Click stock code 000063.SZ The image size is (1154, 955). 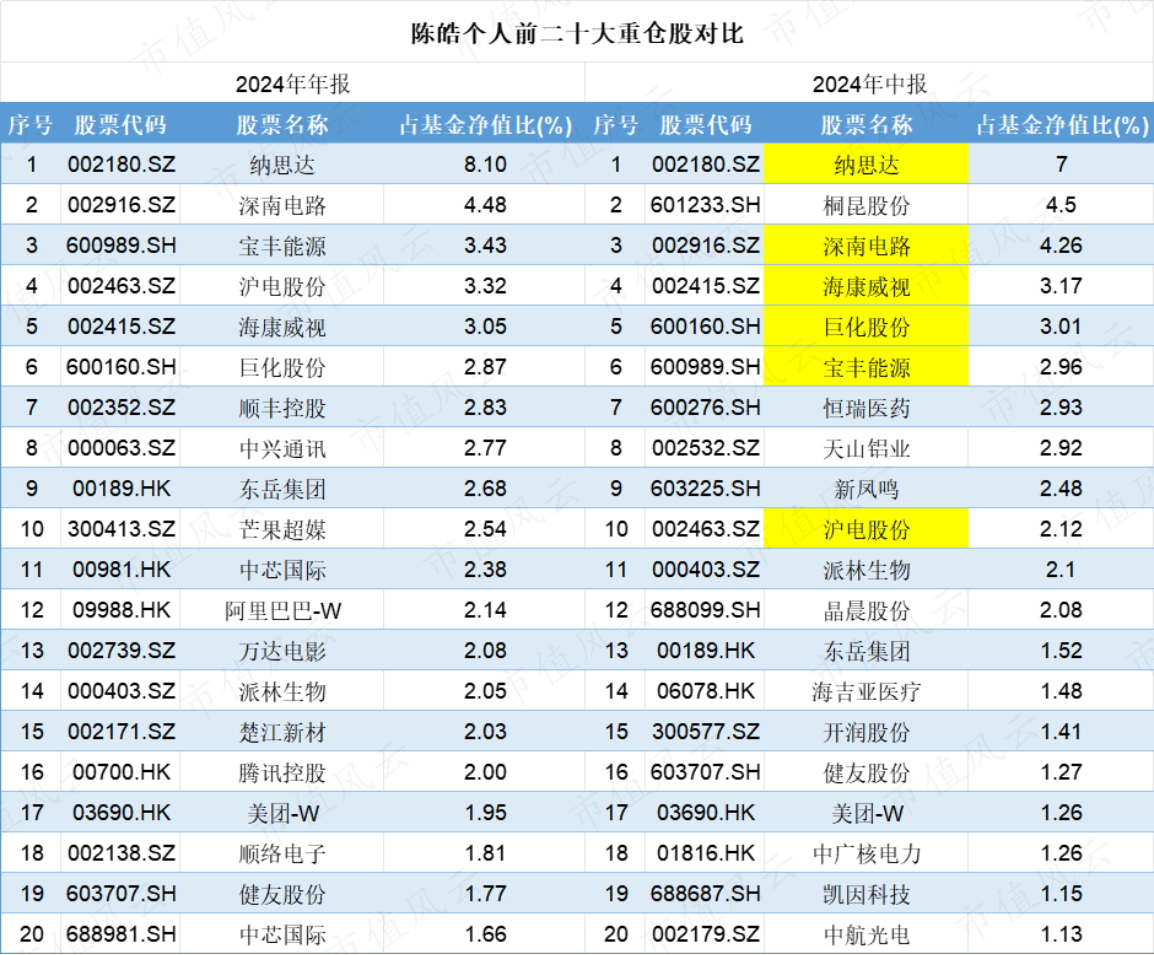click(x=121, y=448)
